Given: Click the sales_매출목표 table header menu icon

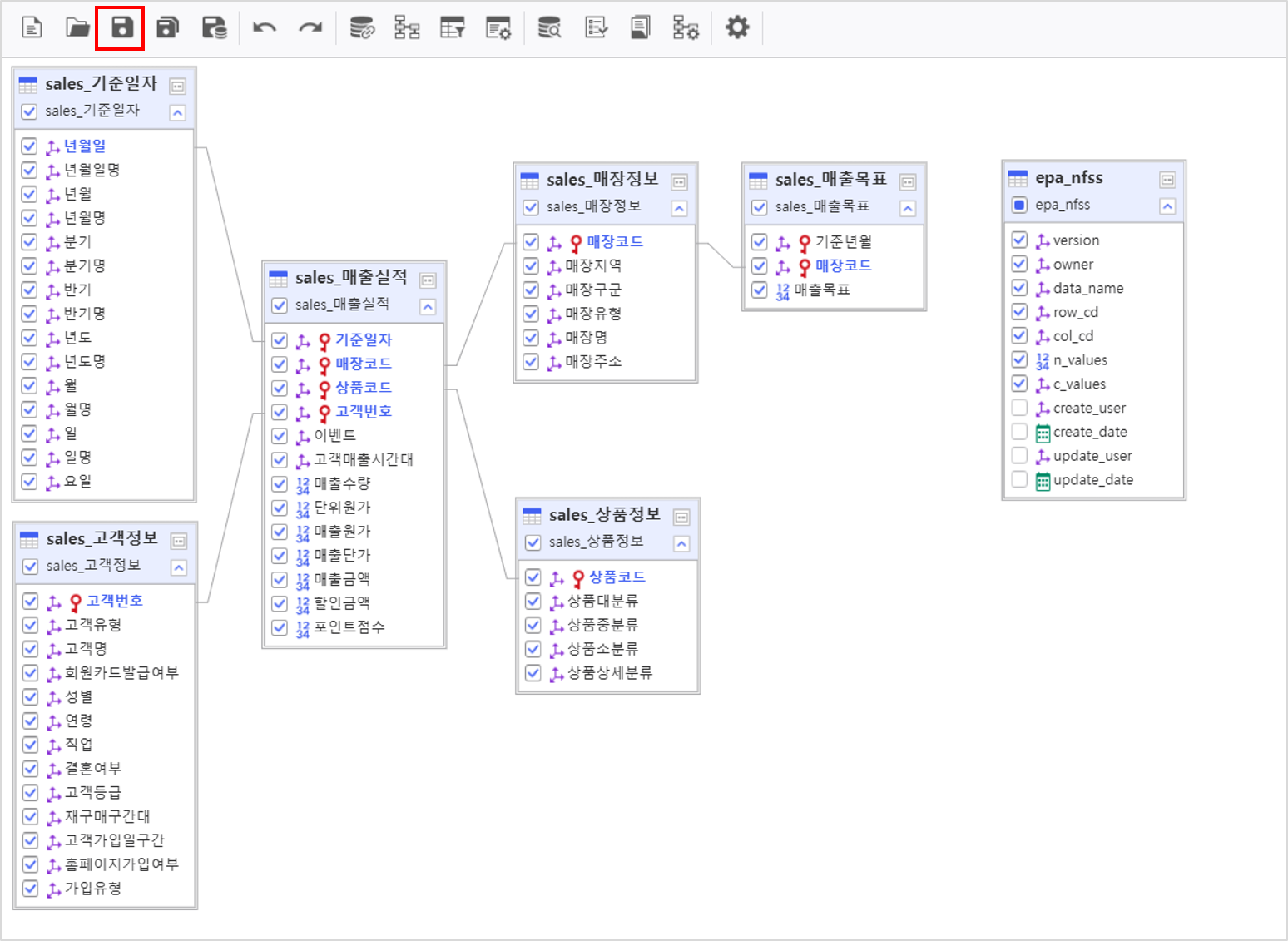Looking at the screenshot, I should (908, 182).
